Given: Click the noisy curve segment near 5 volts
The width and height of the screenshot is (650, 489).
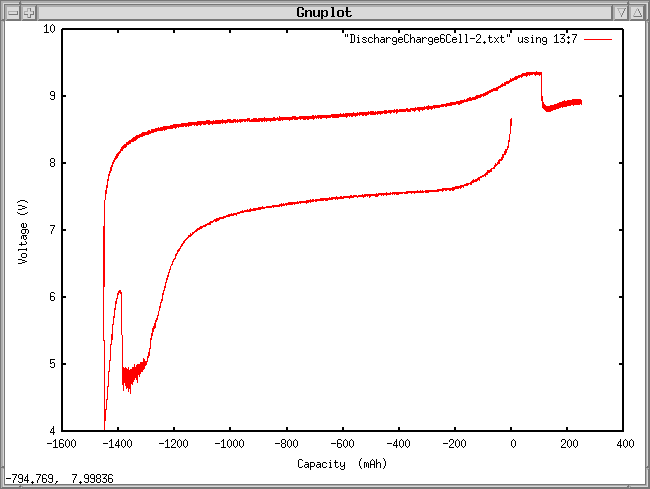Looking at the screenshot, I should click(132, 376).
